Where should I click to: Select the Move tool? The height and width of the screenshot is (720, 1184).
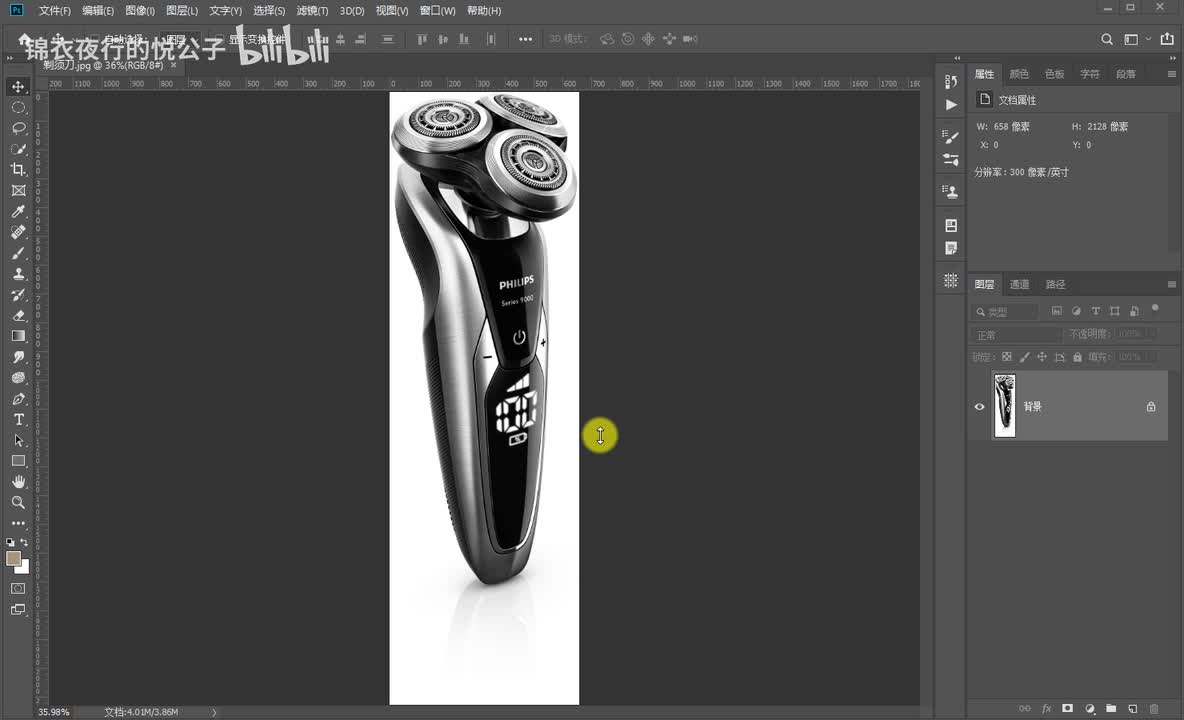coord(18,87)
